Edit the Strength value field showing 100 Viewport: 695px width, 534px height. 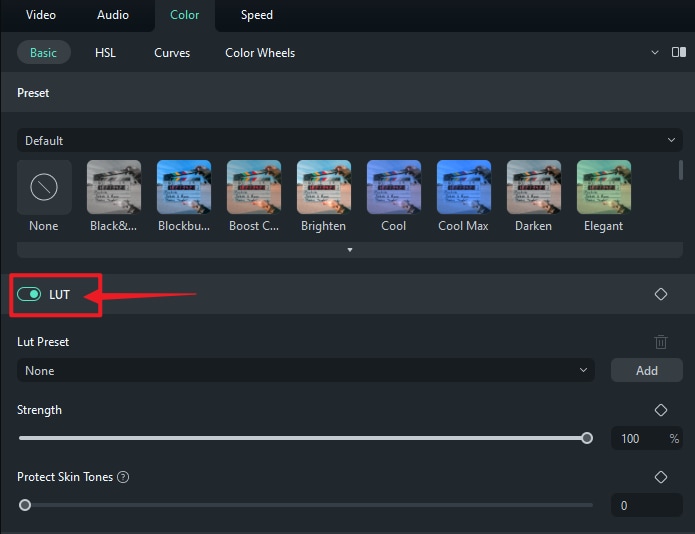647,439
